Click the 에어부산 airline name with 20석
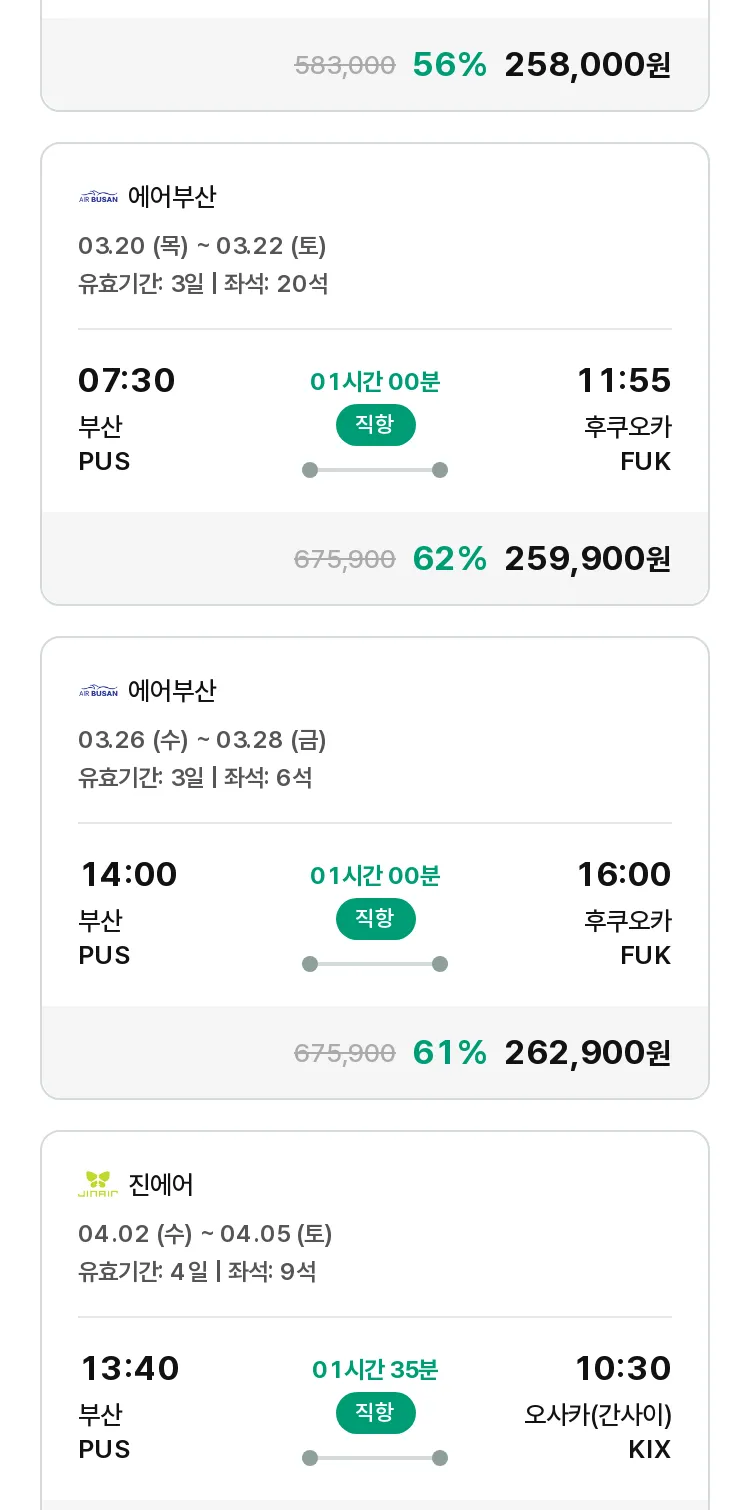Screen dimensions: 750x1510 (x=172, y=197)
